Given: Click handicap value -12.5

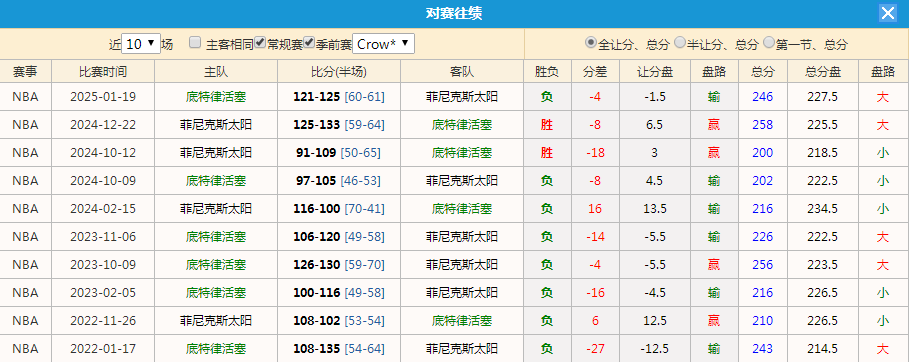Looking at the screenshot, I should (x=655, y=349).
